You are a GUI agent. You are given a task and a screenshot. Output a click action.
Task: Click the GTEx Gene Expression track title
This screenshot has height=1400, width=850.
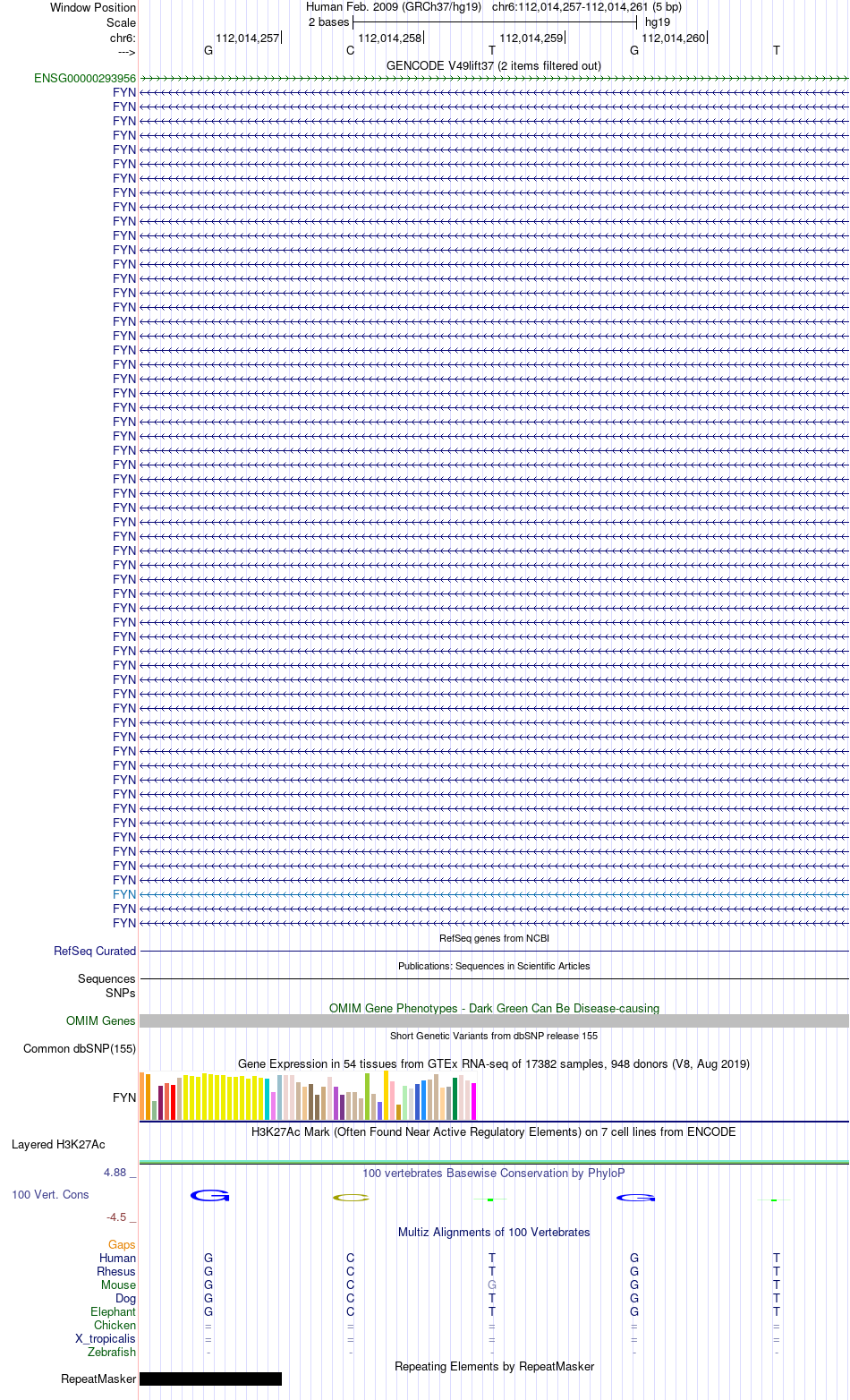point(494,1064)
